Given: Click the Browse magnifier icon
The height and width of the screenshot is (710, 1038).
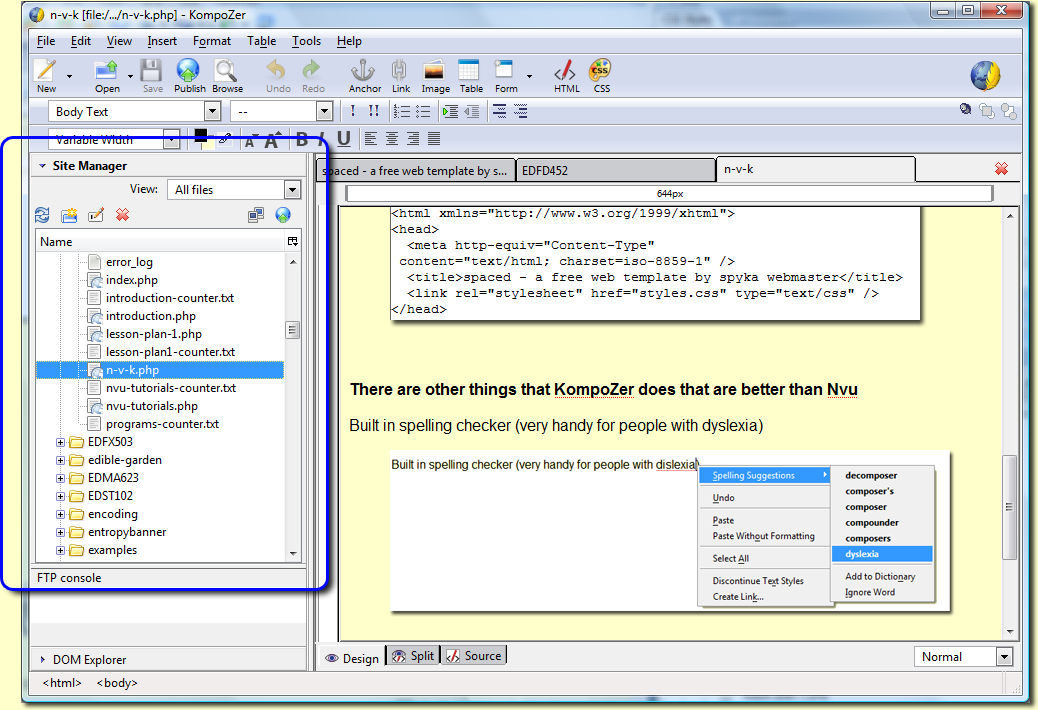Looking at the screenshot, I should point(227,75).
